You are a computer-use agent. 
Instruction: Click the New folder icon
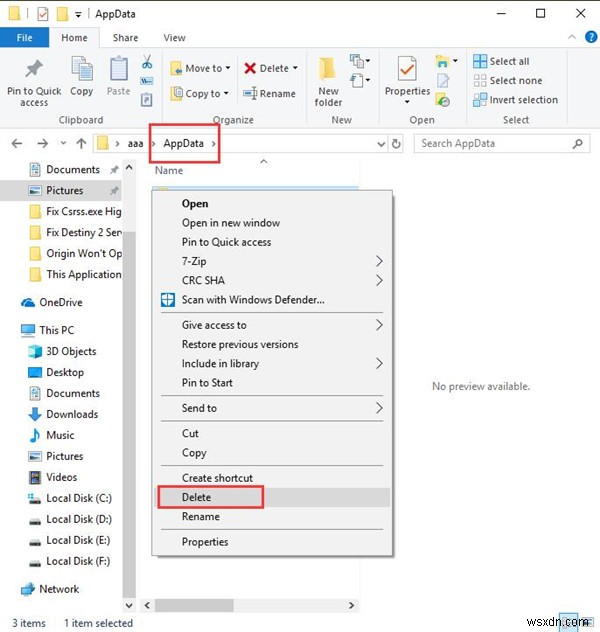[327, 69]
